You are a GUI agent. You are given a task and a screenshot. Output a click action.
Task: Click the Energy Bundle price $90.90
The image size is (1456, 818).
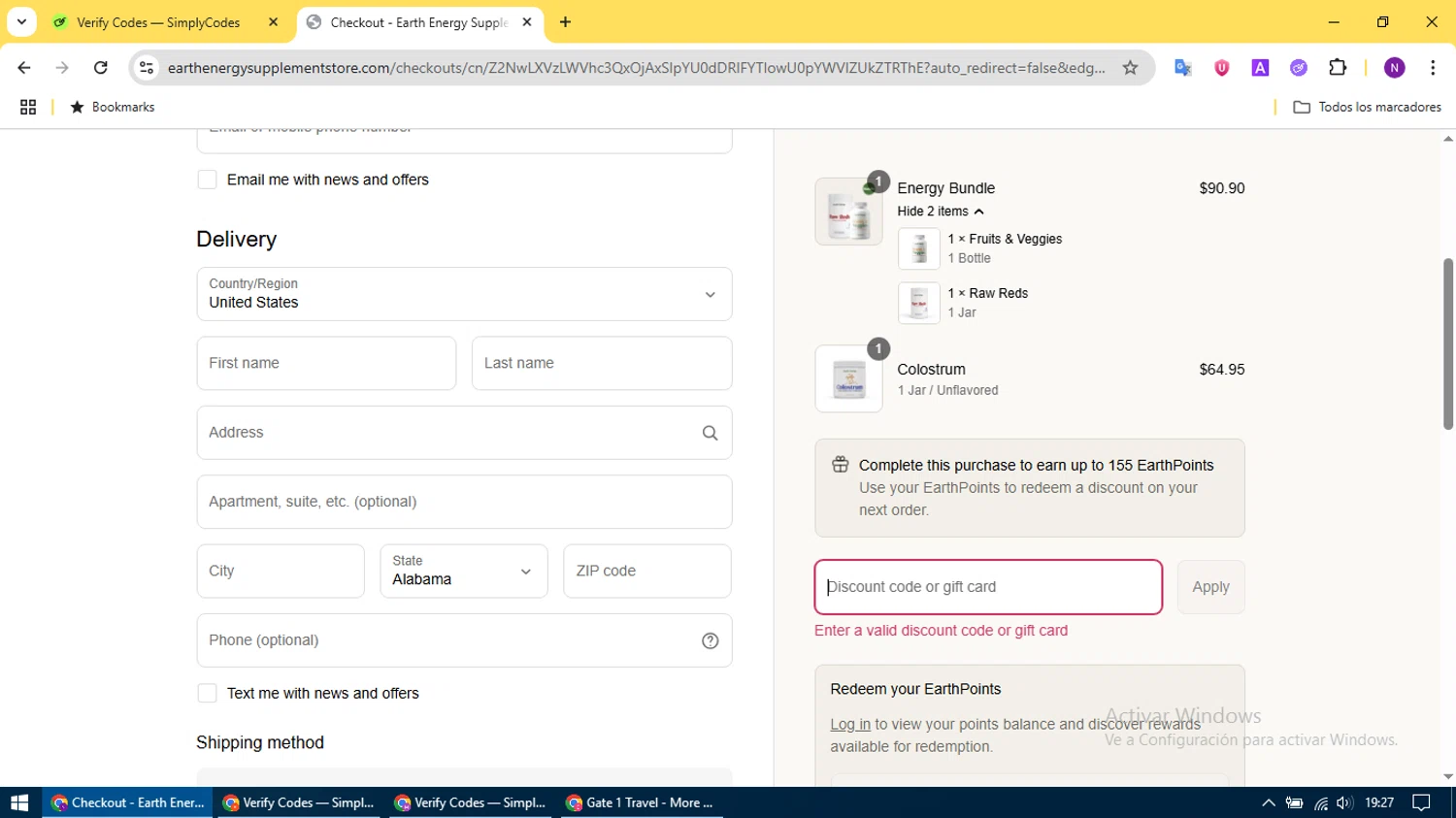pyautogui.click(x=1222, y=188)
